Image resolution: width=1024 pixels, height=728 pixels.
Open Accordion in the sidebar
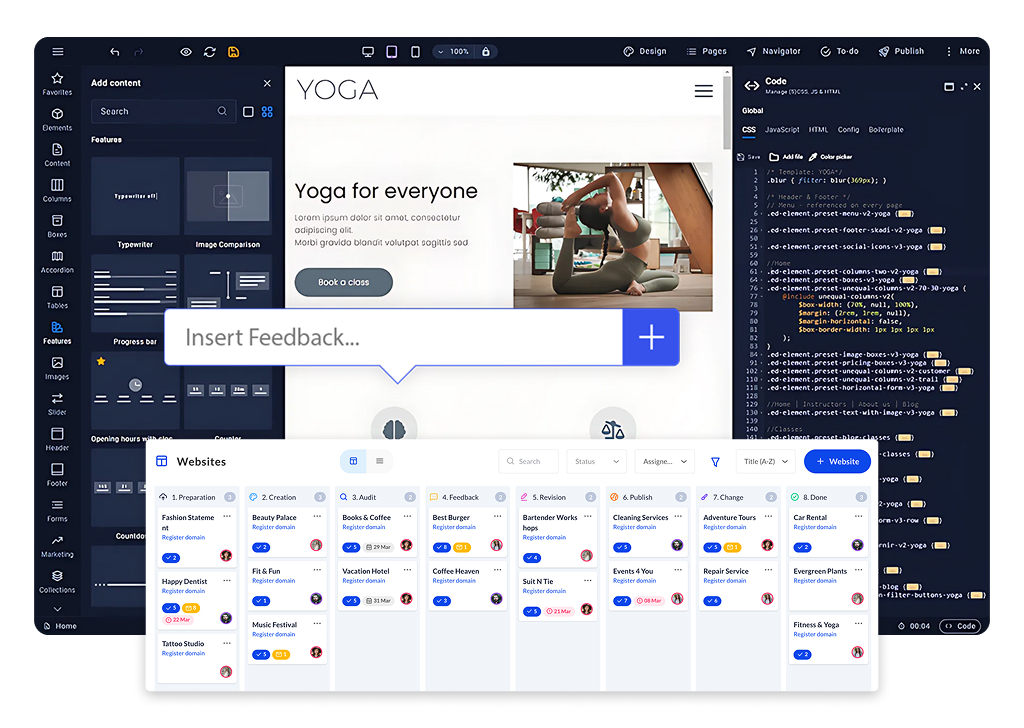point(57,261)
